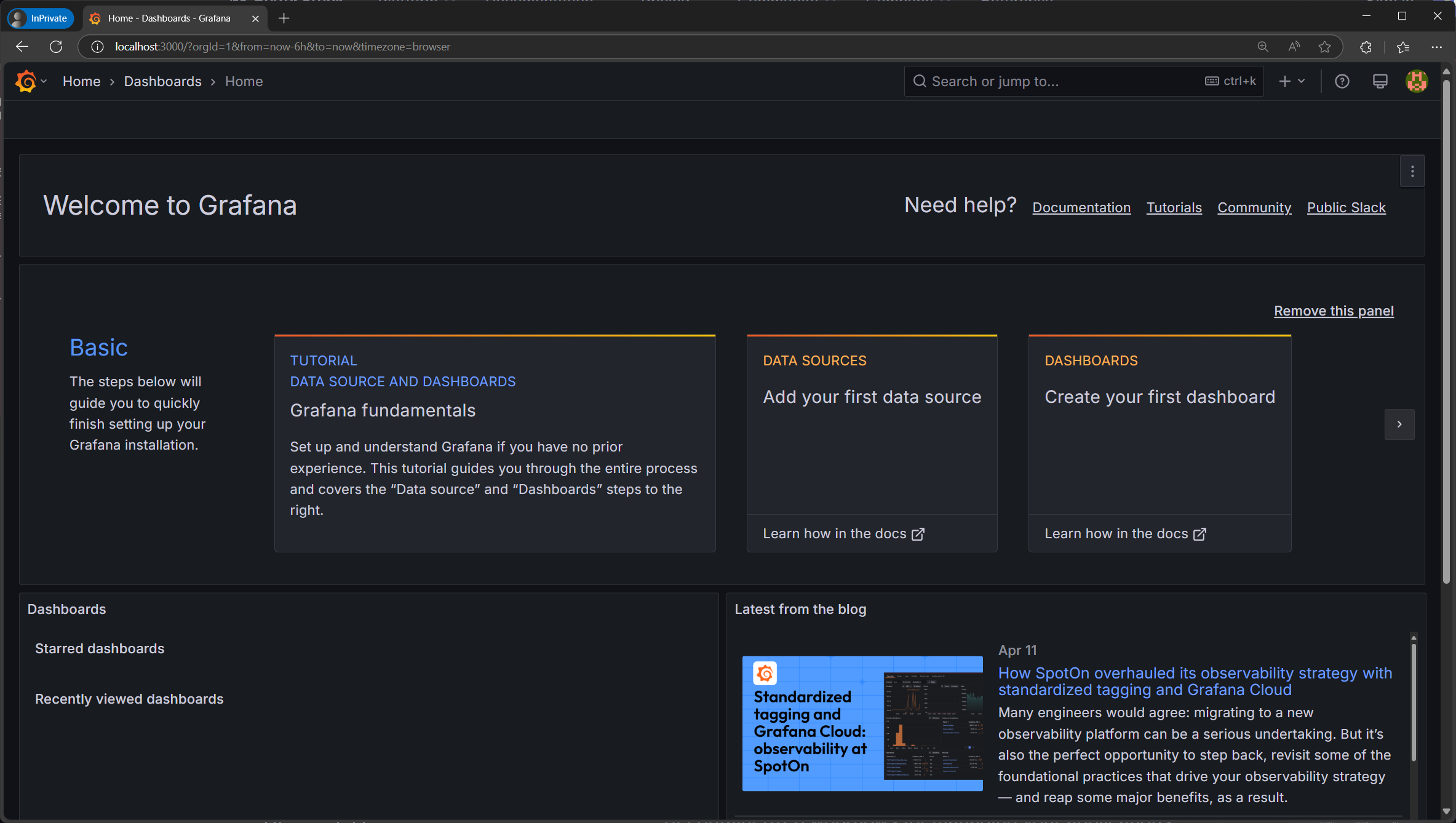Open the Dashboards breadcrumb item
This screenshot has width=1456, height=823.
162,81
